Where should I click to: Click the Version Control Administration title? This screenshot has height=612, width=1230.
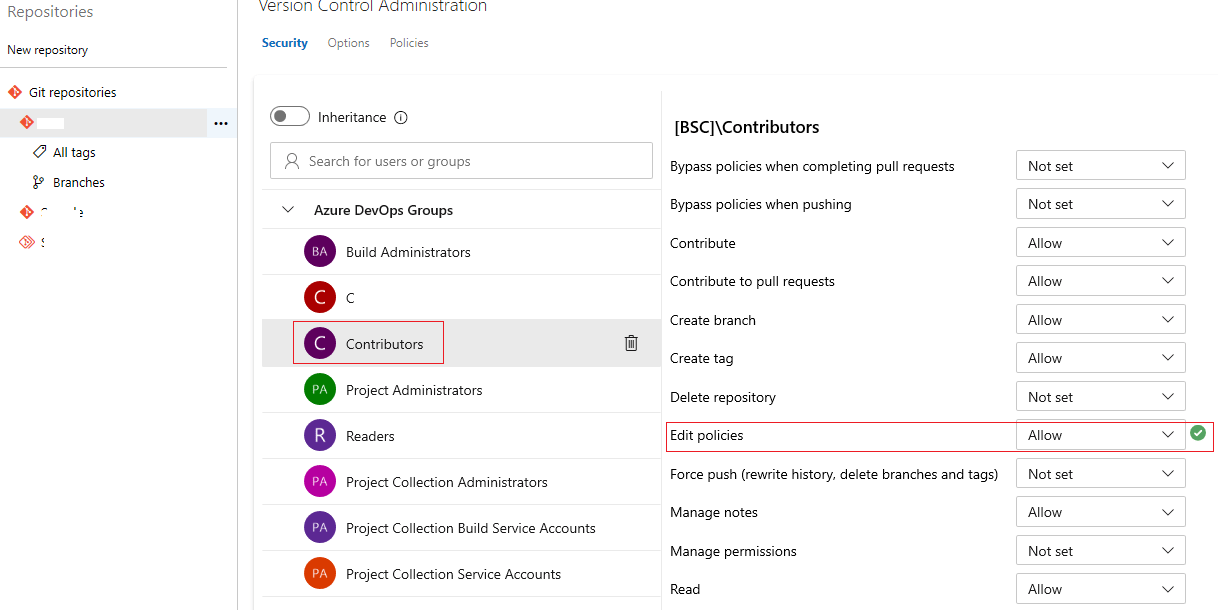[x=373, y=7]
